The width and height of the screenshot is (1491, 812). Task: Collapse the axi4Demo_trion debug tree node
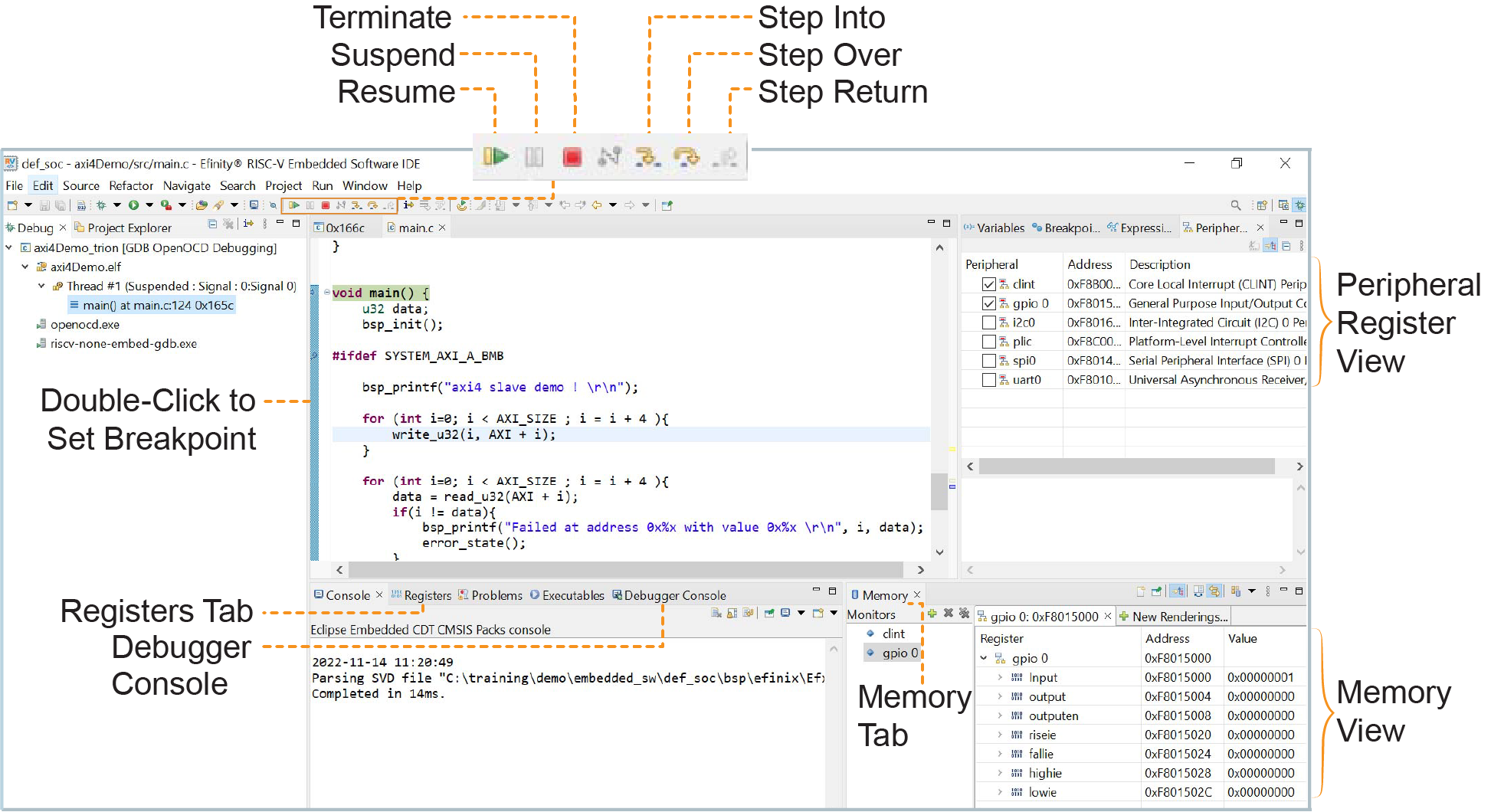9,247
